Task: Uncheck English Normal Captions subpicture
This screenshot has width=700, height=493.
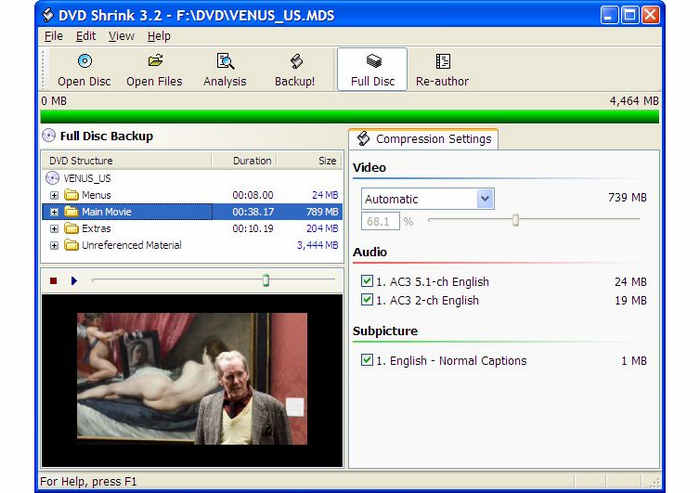Action: (367, 359)
